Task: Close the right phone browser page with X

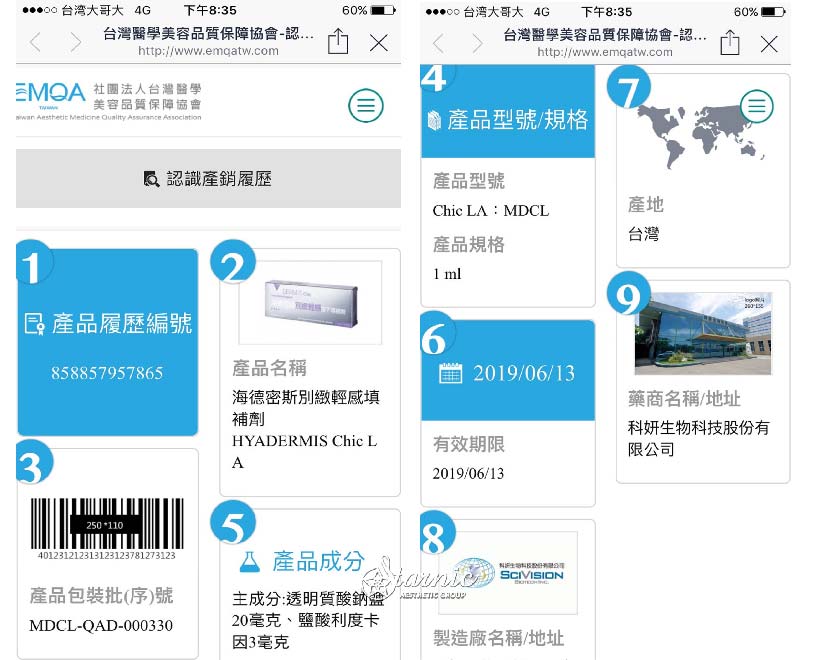Action: tap(769, 44)
